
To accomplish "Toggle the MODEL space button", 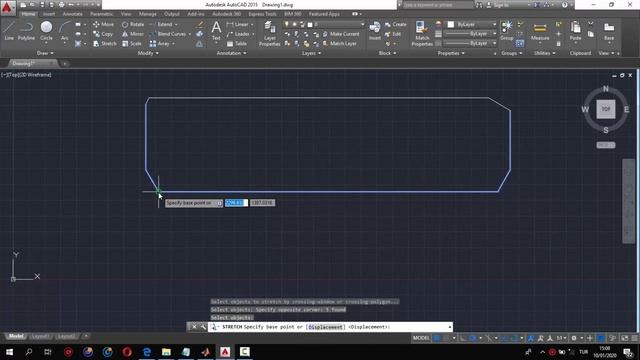I will click(x=421, y=338).
